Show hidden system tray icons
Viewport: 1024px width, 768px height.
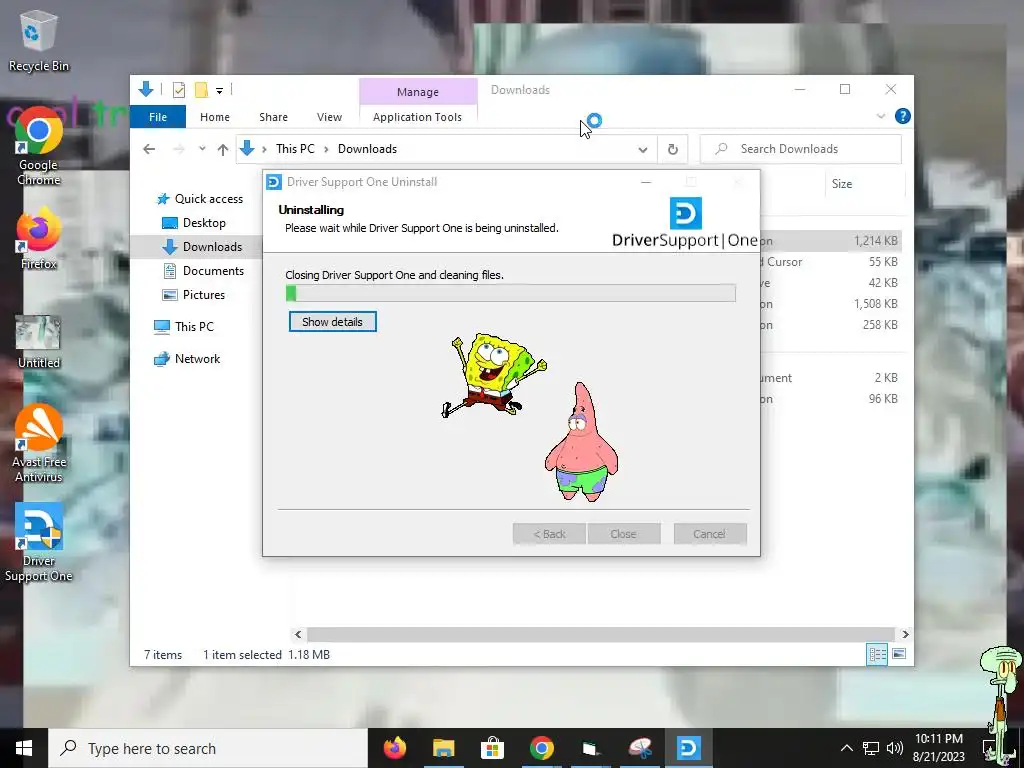[x=846, y=748]
